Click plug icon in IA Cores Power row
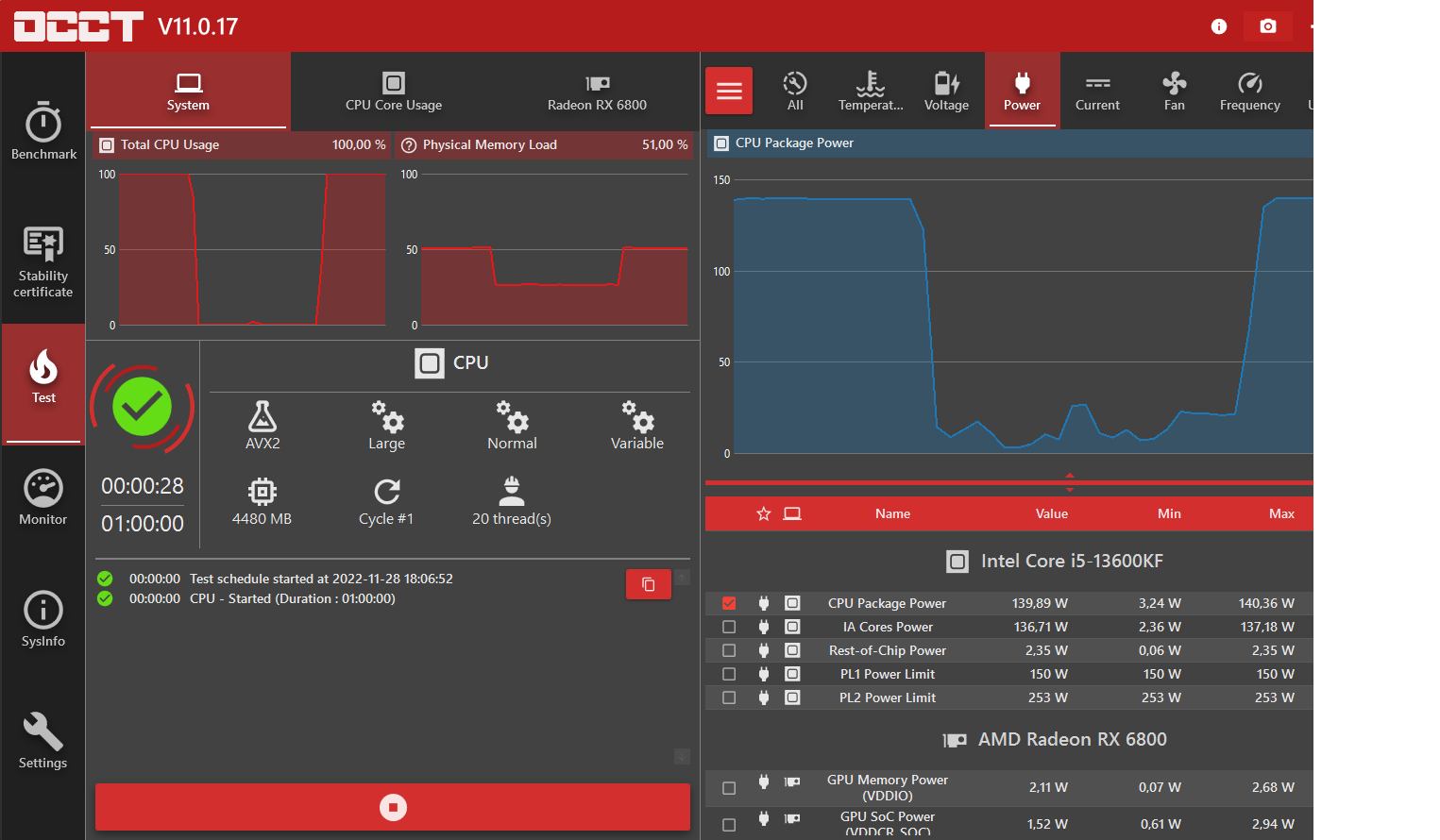The image size is (1440, 840). [764, 627]
